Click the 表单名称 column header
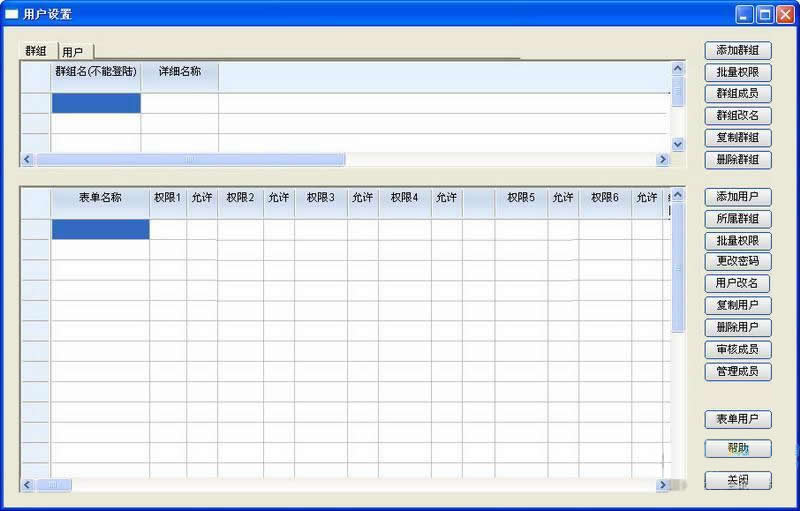The image size is (800, 511). click(x=100, y=198)
